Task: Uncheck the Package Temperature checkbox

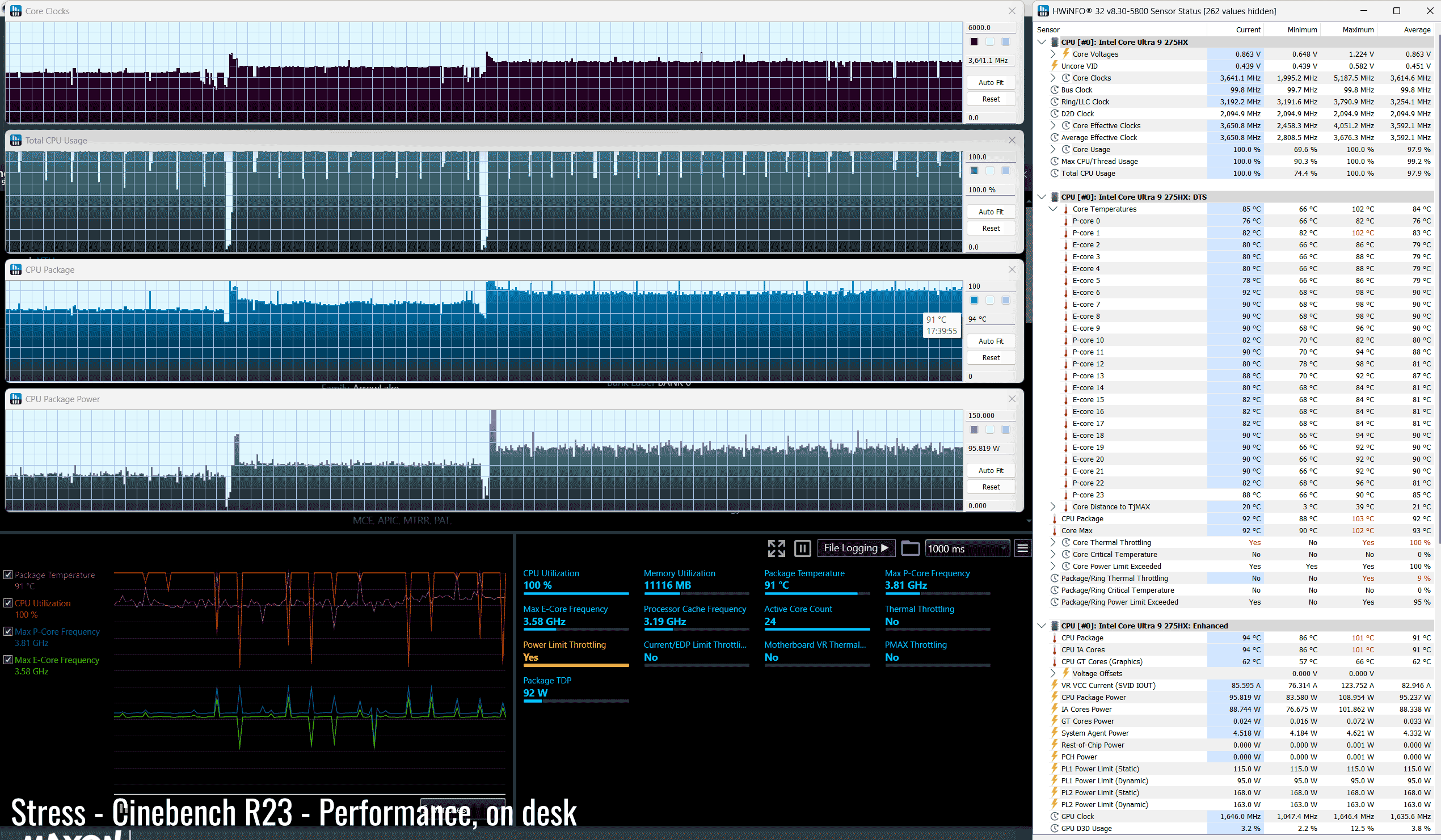Action: [8, 575]
